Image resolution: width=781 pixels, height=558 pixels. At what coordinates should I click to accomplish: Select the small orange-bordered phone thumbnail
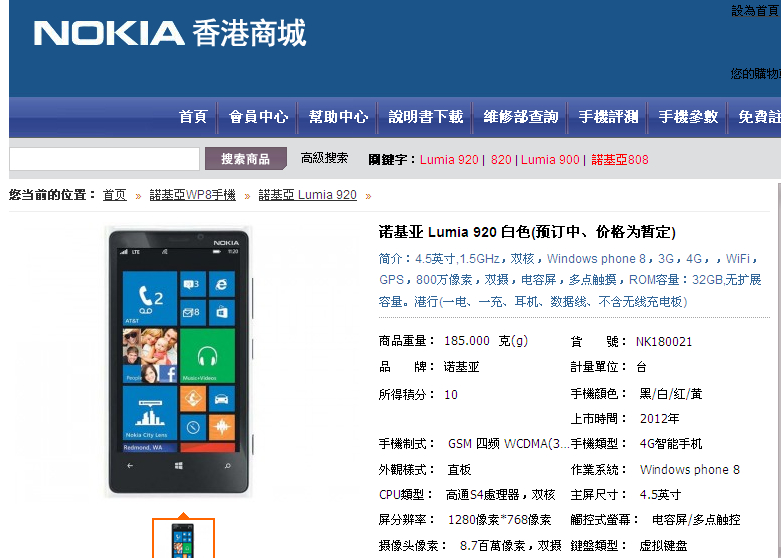[183, 539]
